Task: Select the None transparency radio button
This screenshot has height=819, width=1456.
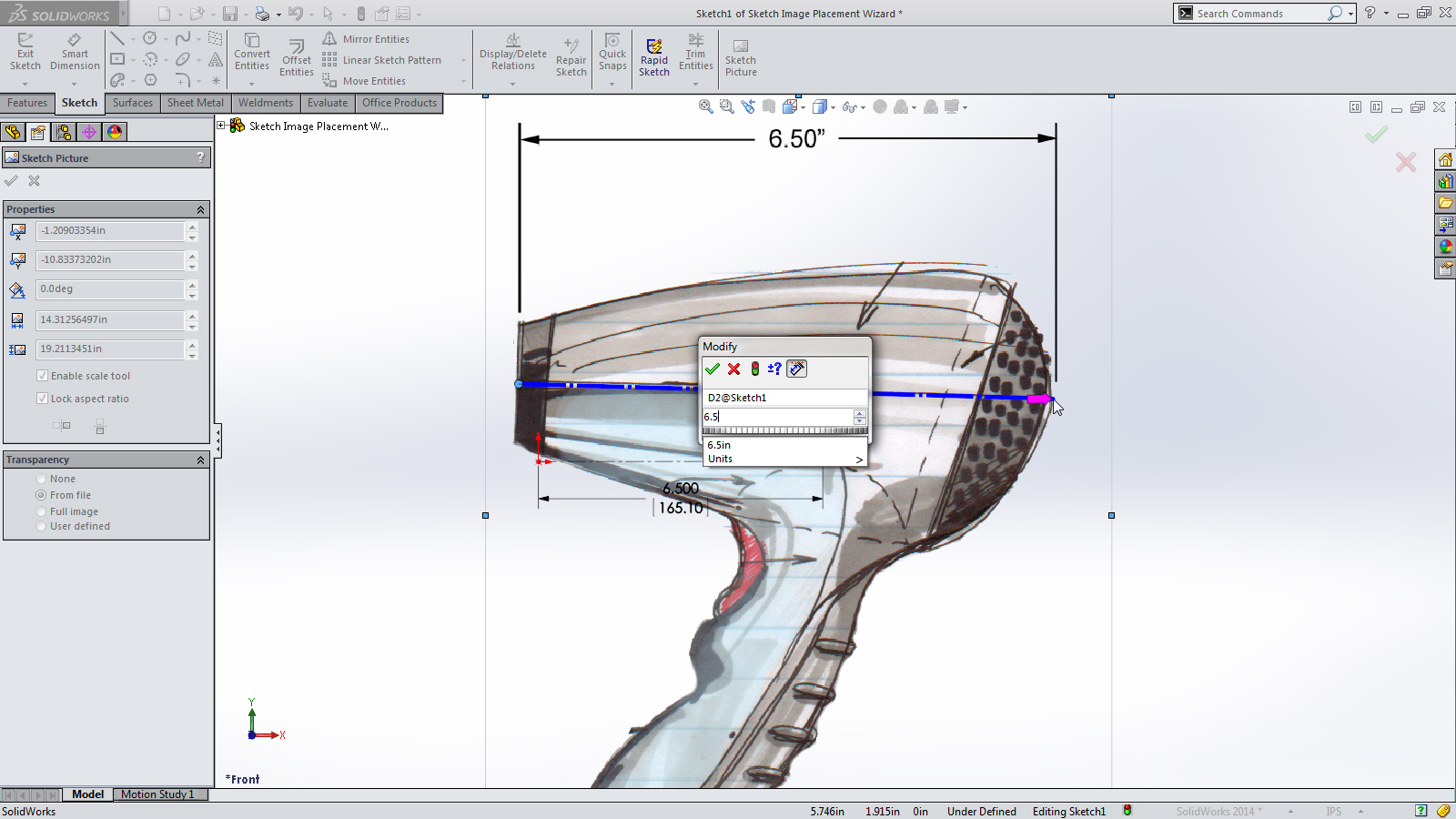Action: tap(42, 478)
